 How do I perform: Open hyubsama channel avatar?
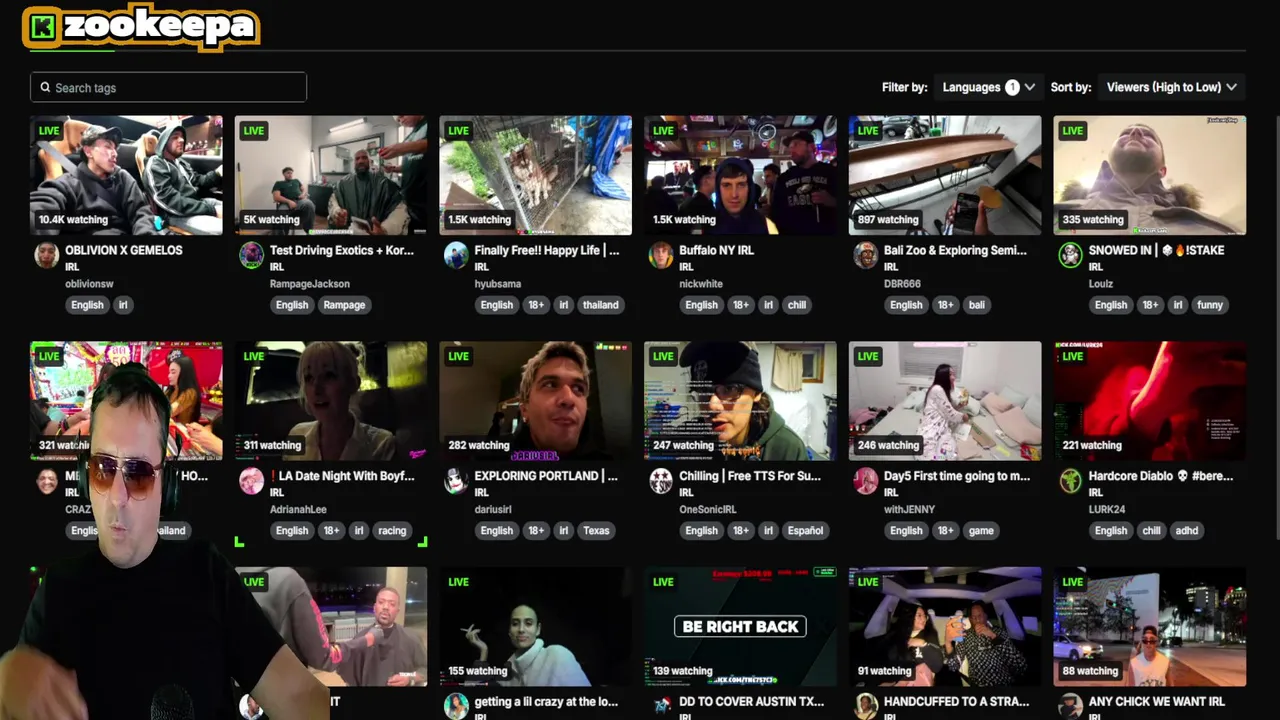pyautogui.click(x=456, y=255)
